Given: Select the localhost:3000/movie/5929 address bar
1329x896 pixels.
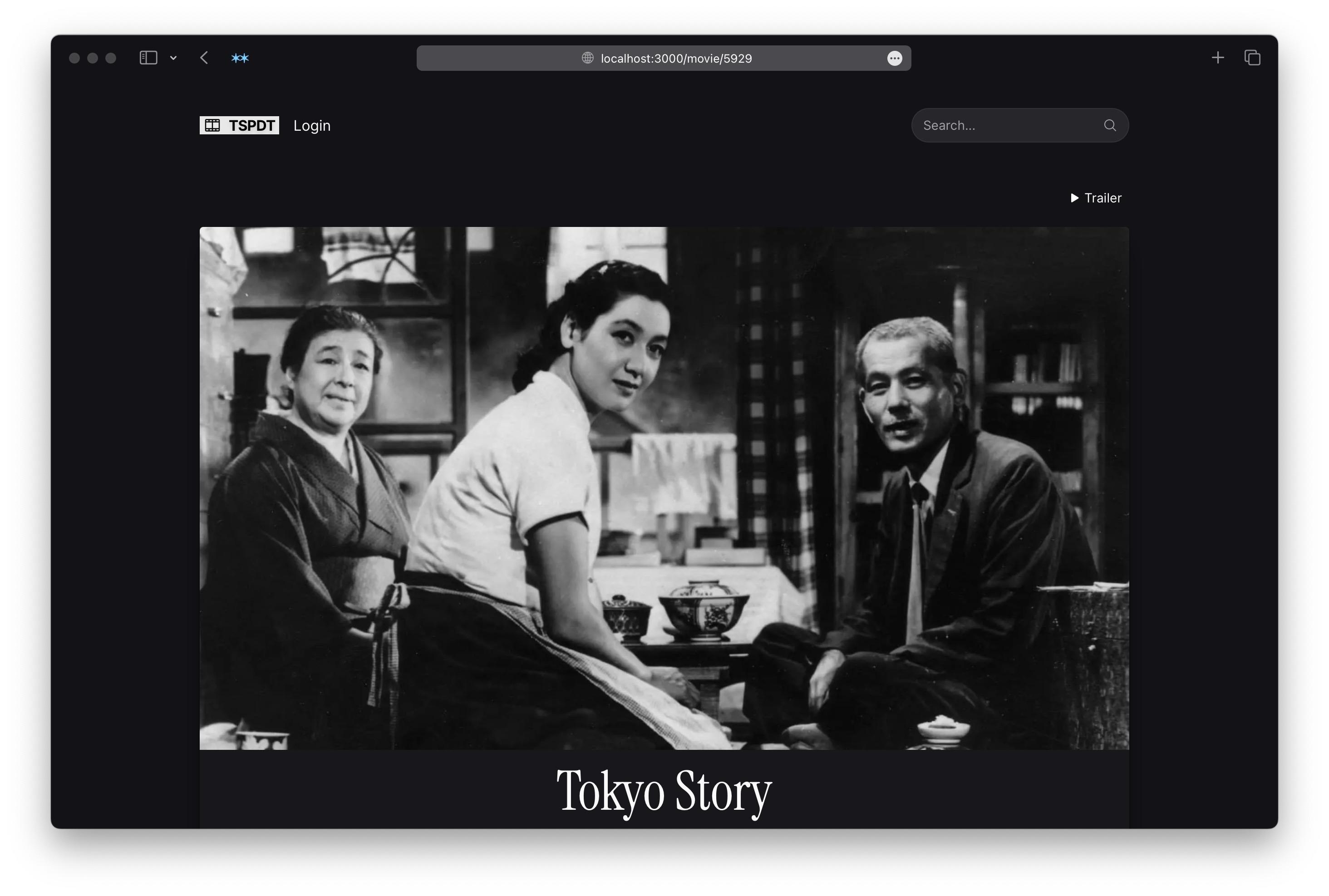Looking at the screenshot, I should (663, 58).
